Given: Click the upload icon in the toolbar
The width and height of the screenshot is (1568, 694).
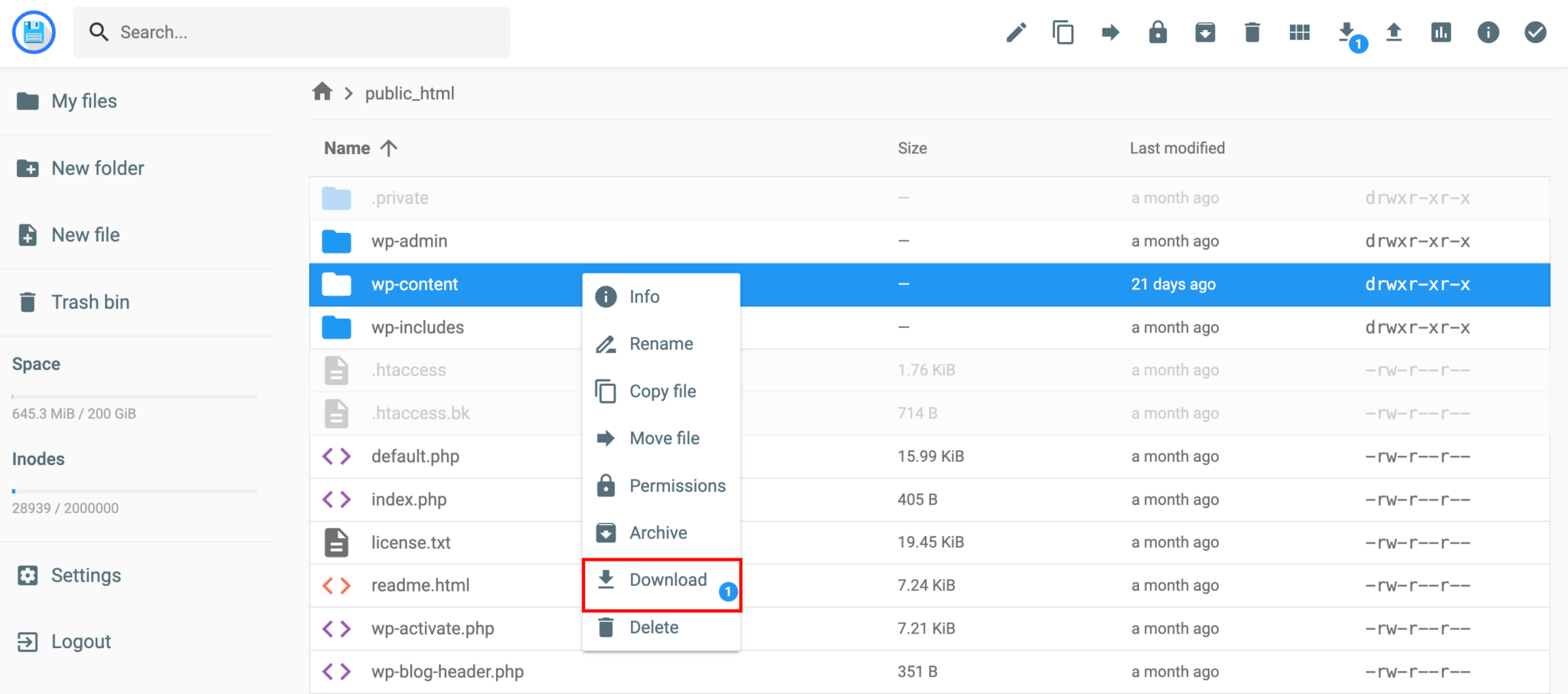Looking at the screenshot, I should 1394,32.
